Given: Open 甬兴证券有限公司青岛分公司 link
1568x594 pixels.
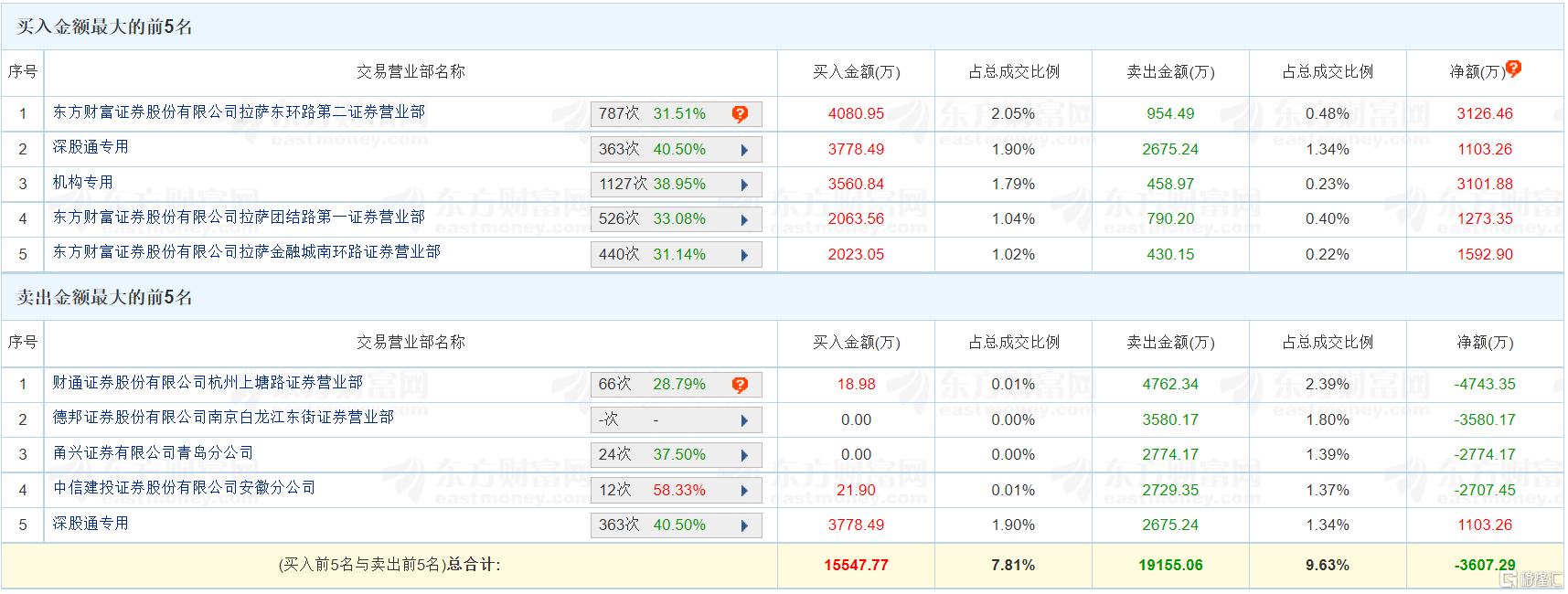Looking at the screenshot, I should (x=153, y=453).
